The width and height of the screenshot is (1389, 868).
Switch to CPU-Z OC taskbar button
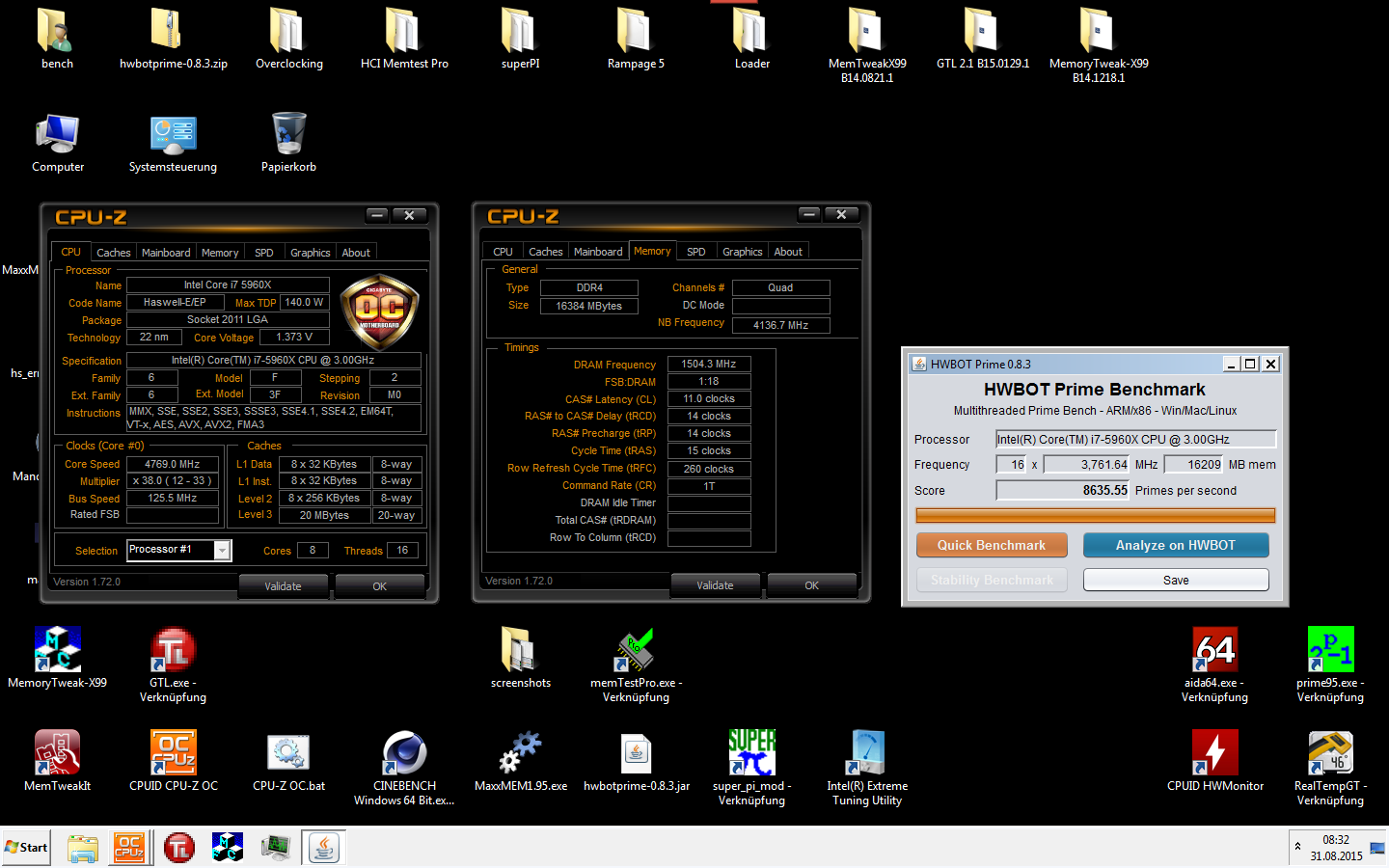point(129,848)
